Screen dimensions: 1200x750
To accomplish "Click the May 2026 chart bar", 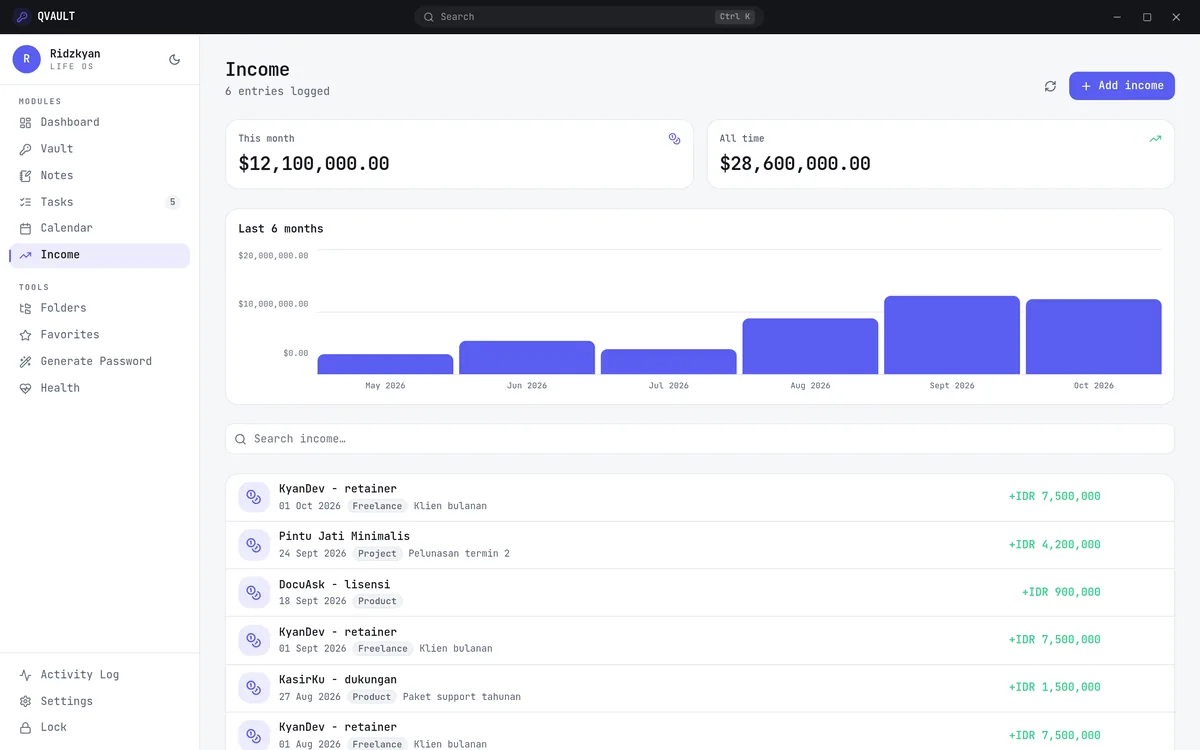I will pyautogui.click(x=385, y=364).
